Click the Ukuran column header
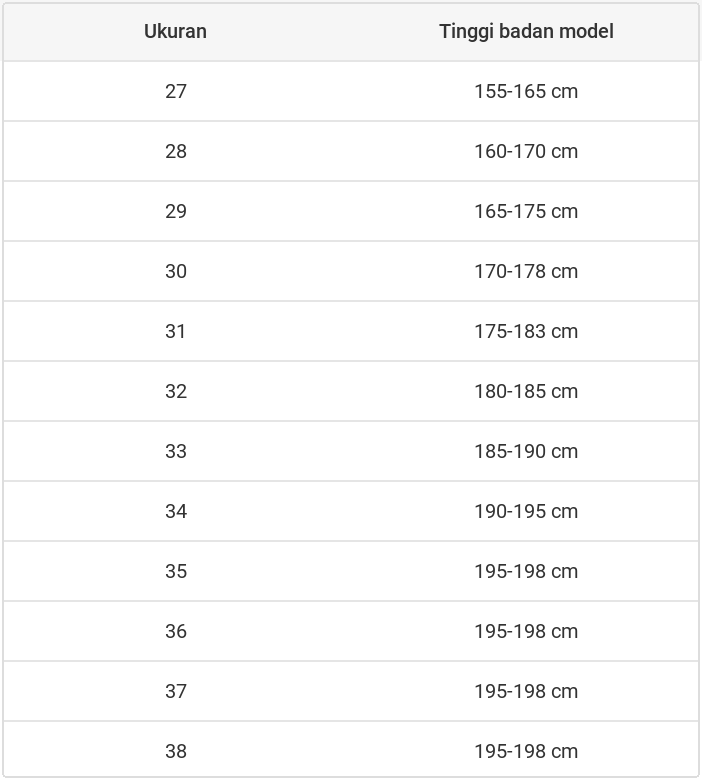Screen dimensions: 702x780 pos(175,31)
